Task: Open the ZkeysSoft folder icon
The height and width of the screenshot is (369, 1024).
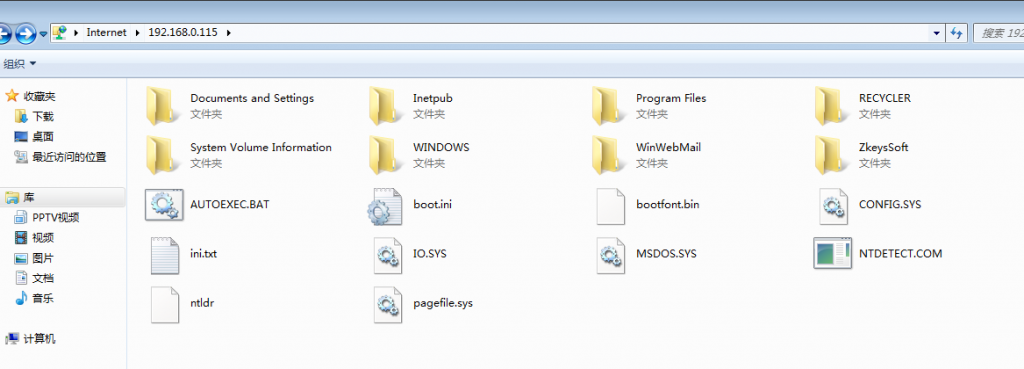Action: [x=830, y=155]
